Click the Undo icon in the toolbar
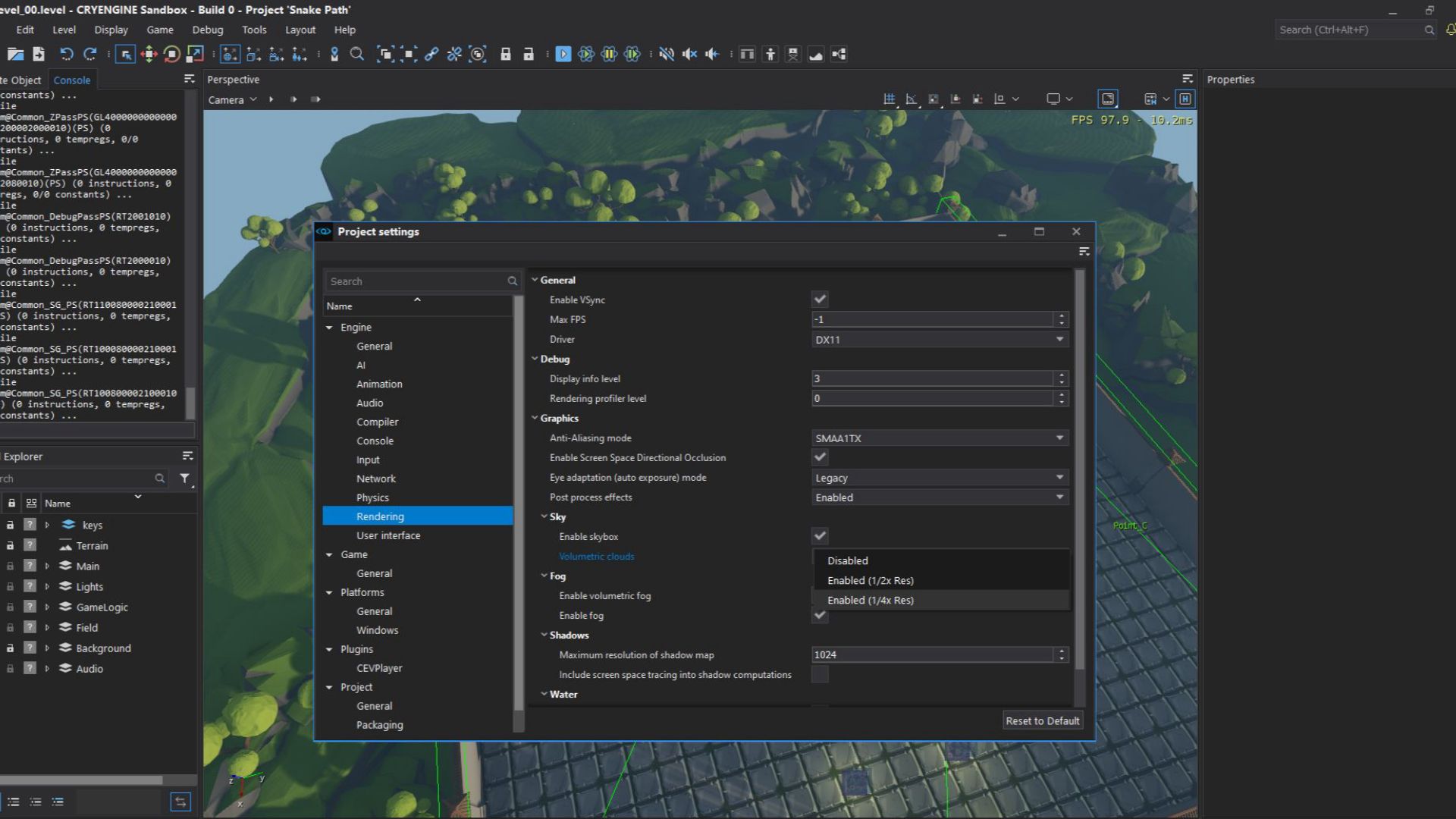The height and width of the screenshot is (819, 1456). click(x=67, y=54)
